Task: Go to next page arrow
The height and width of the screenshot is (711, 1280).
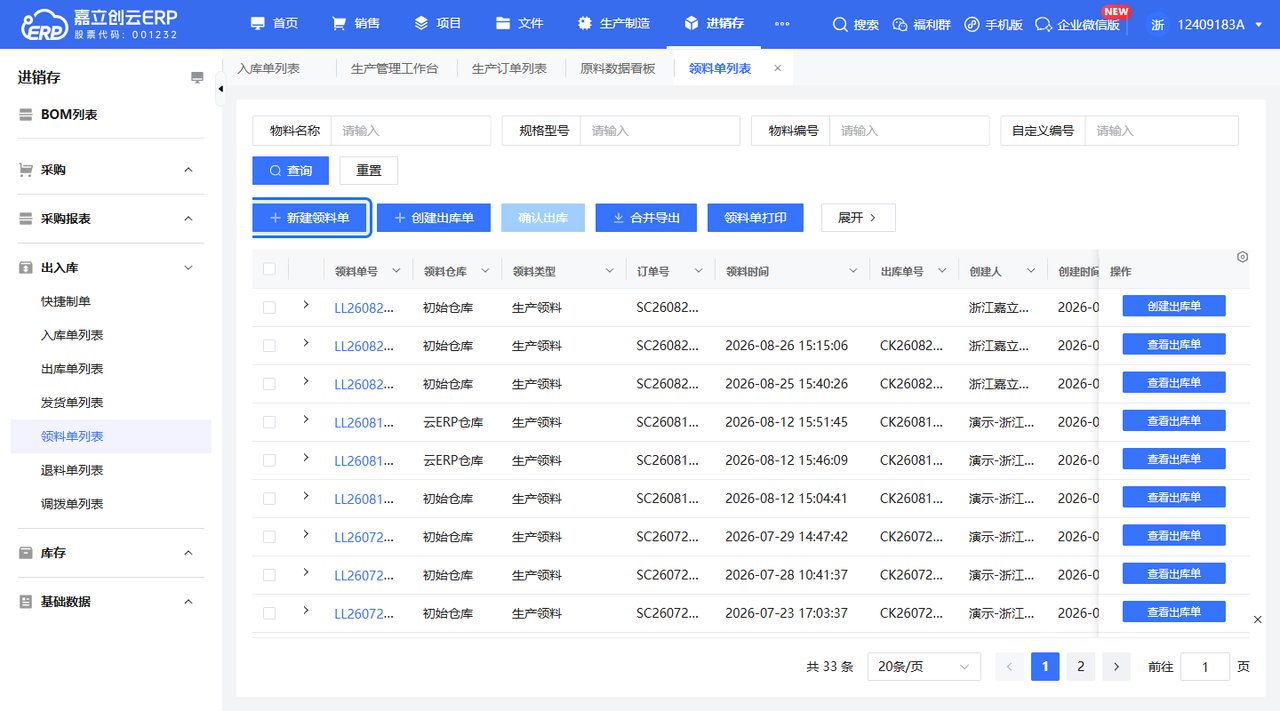Action: tap(1116, 667)
